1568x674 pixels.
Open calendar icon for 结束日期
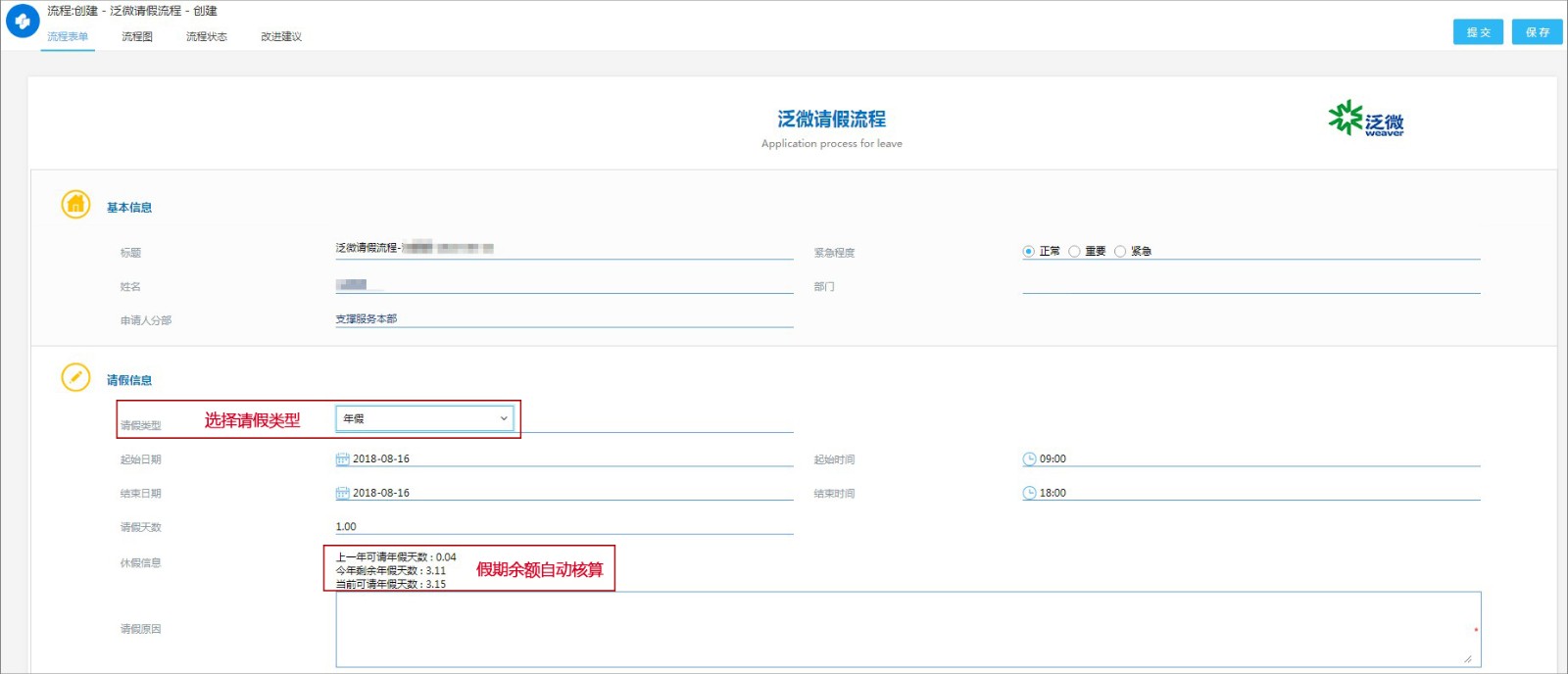click(x=342, y=493)
